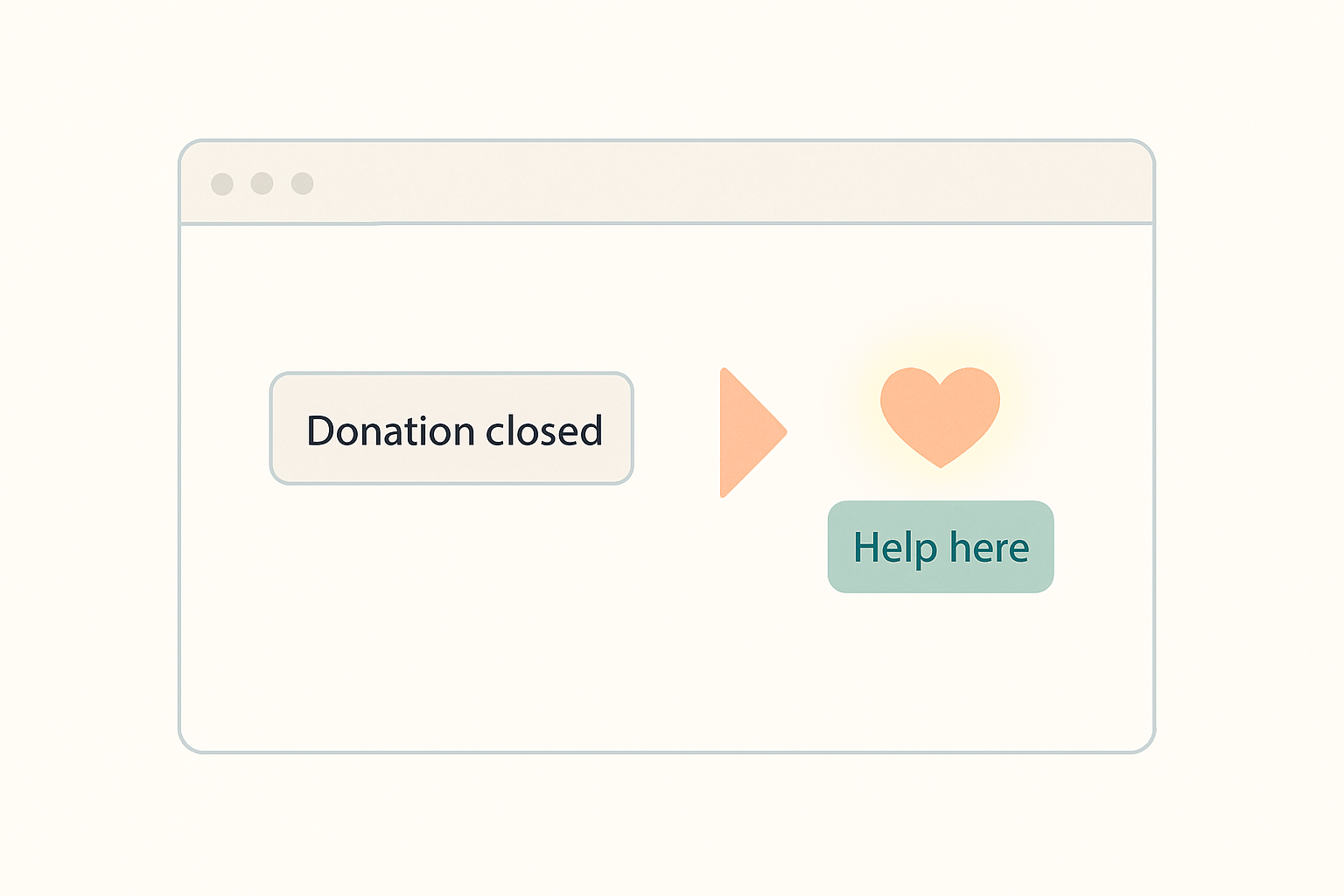Select the orange right-pointing arrow

(x=752, y=432)
